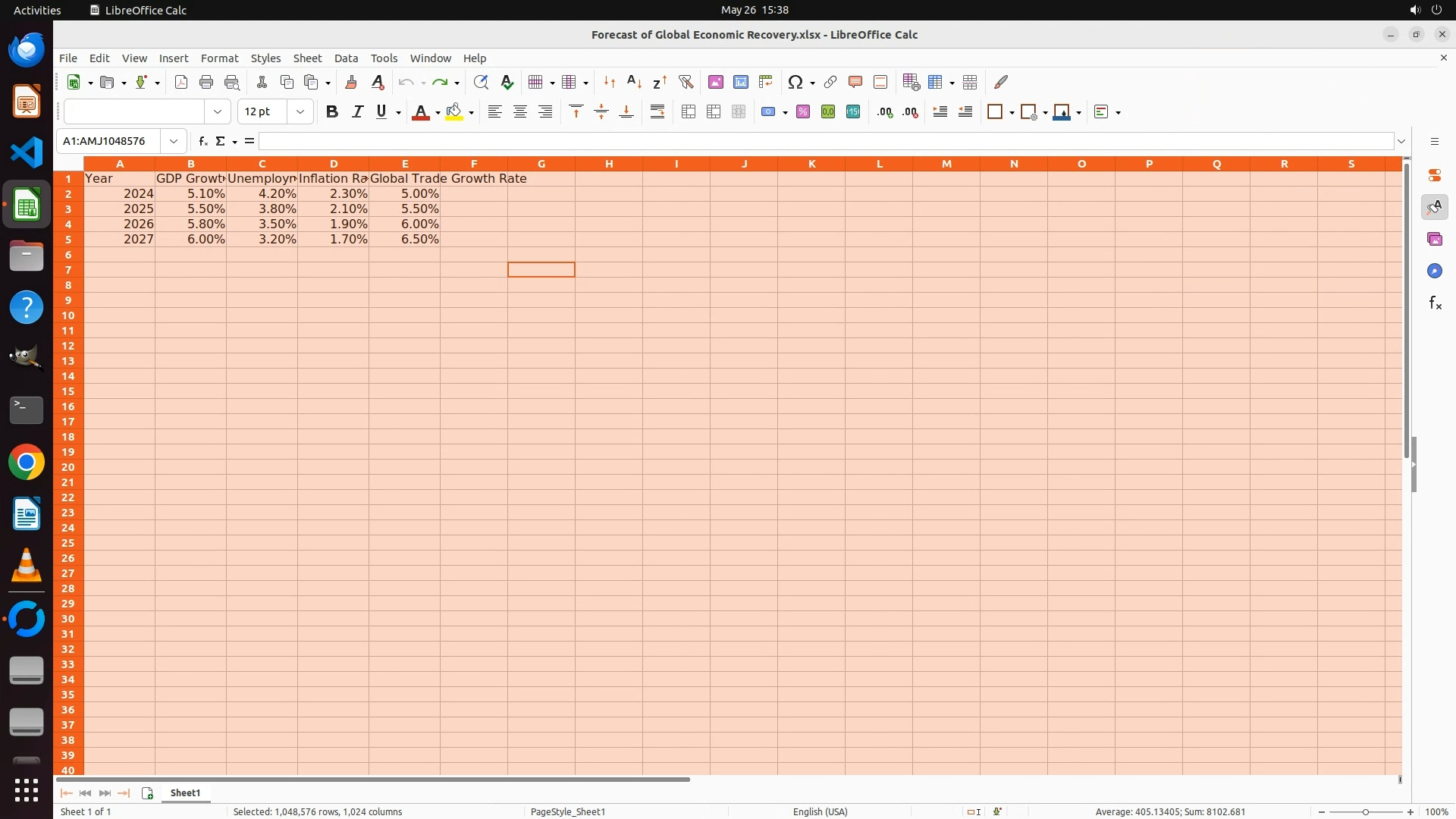Click the Print icon in toolbar
1456x819 pixels.
click(206, 82)
